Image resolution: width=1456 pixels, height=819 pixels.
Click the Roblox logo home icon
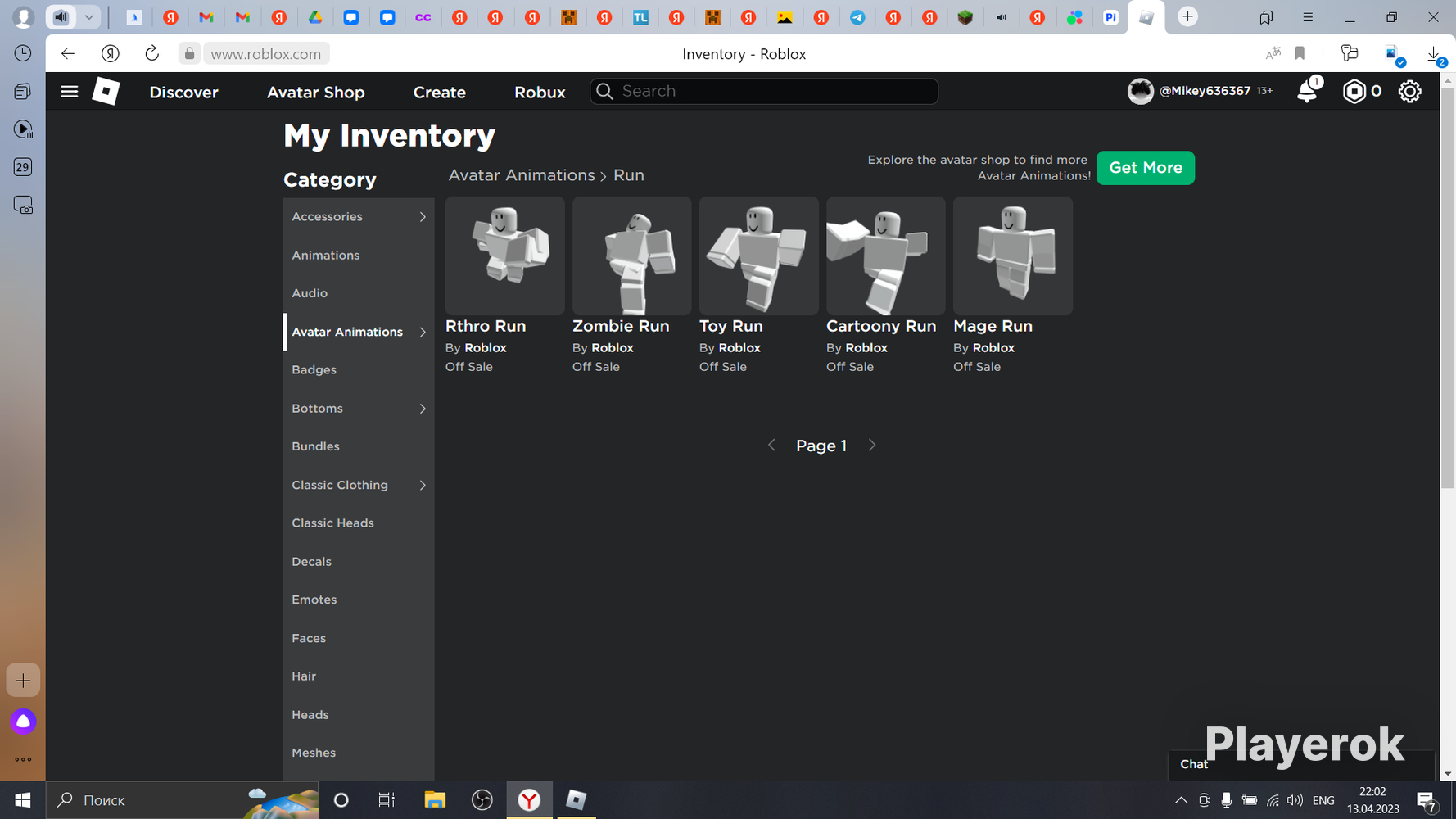(106, 92)
